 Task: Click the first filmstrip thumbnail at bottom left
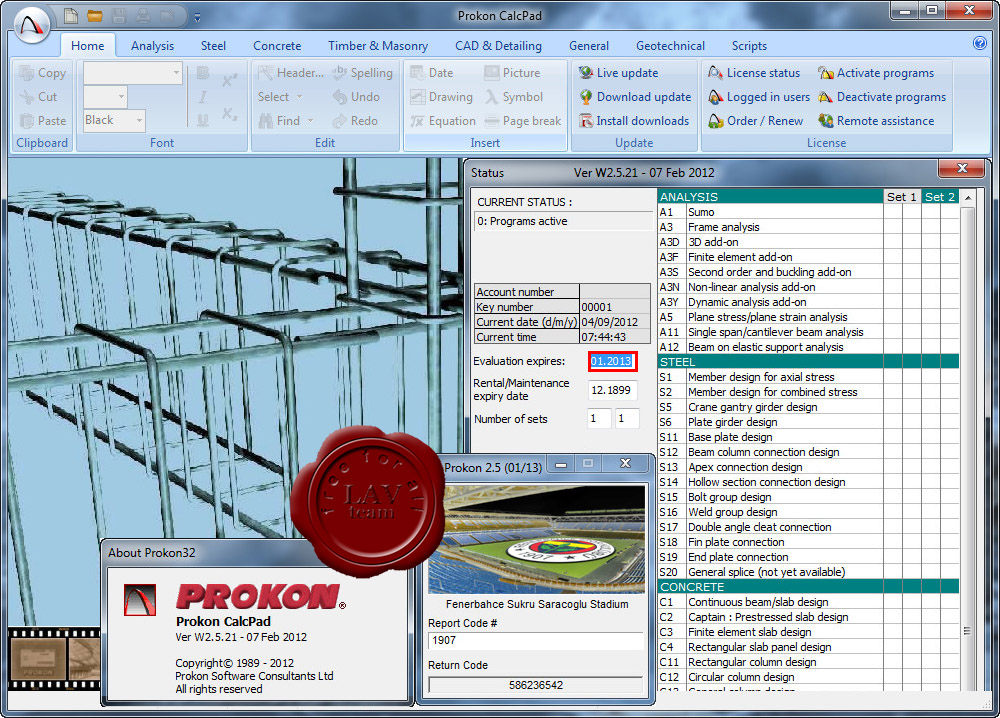click(38, 659)
